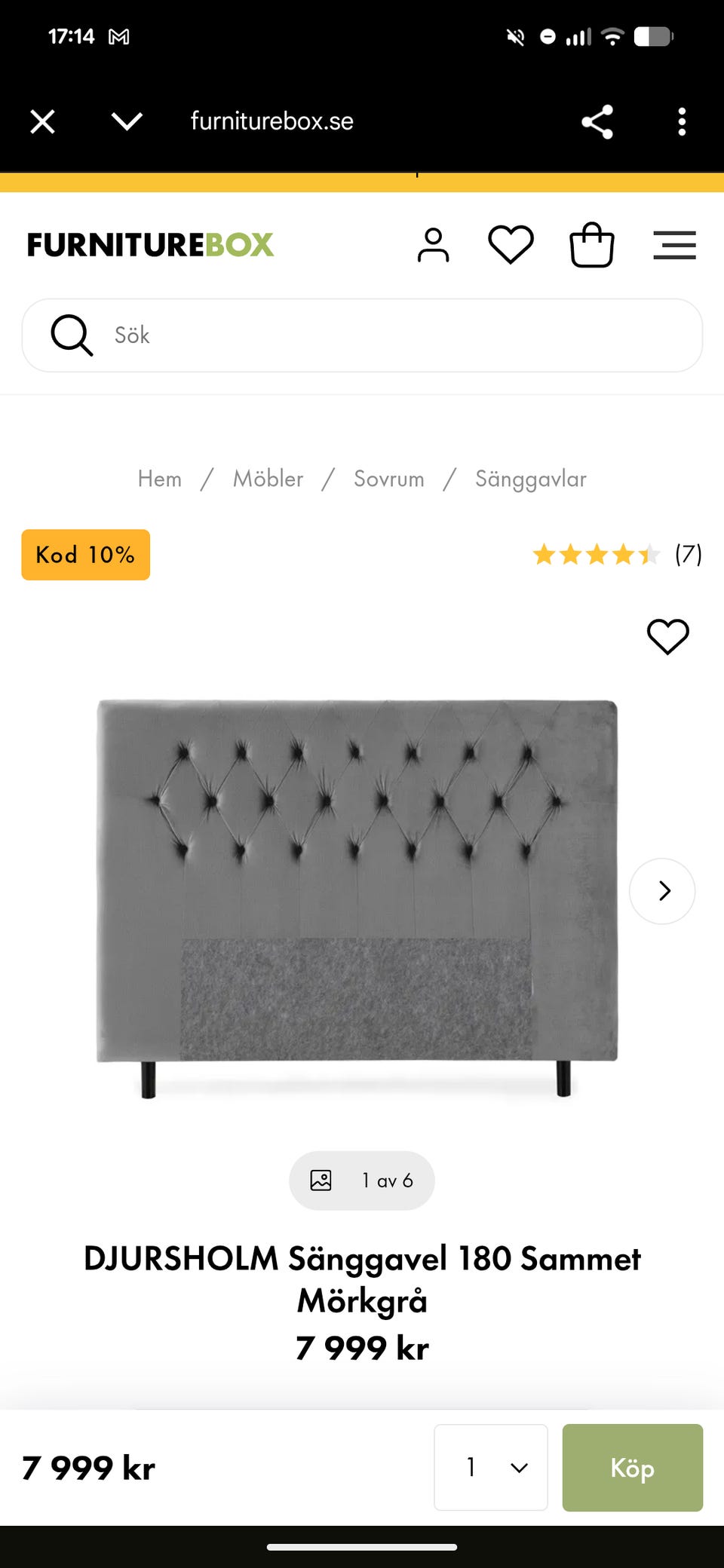724x1568 pixels.
Task: Open the wishlist heart in the header
Action: click(511, 245)
